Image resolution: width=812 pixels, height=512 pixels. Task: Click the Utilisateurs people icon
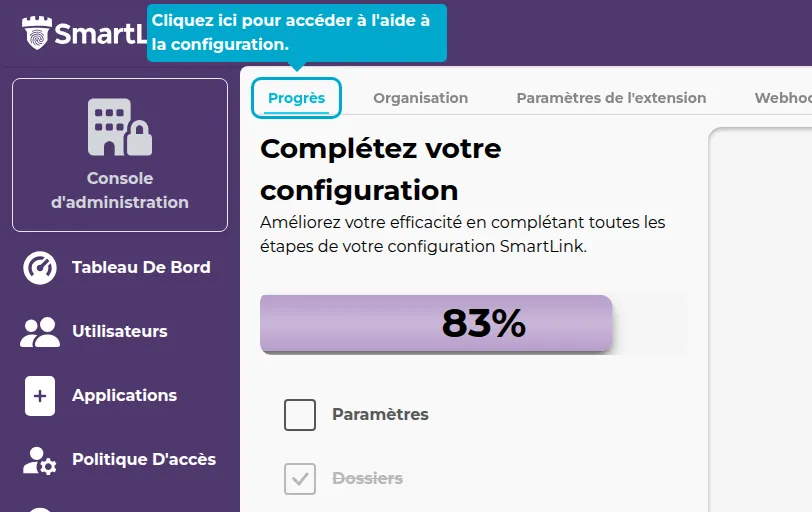pyautogui.click(x=40, y=332)
